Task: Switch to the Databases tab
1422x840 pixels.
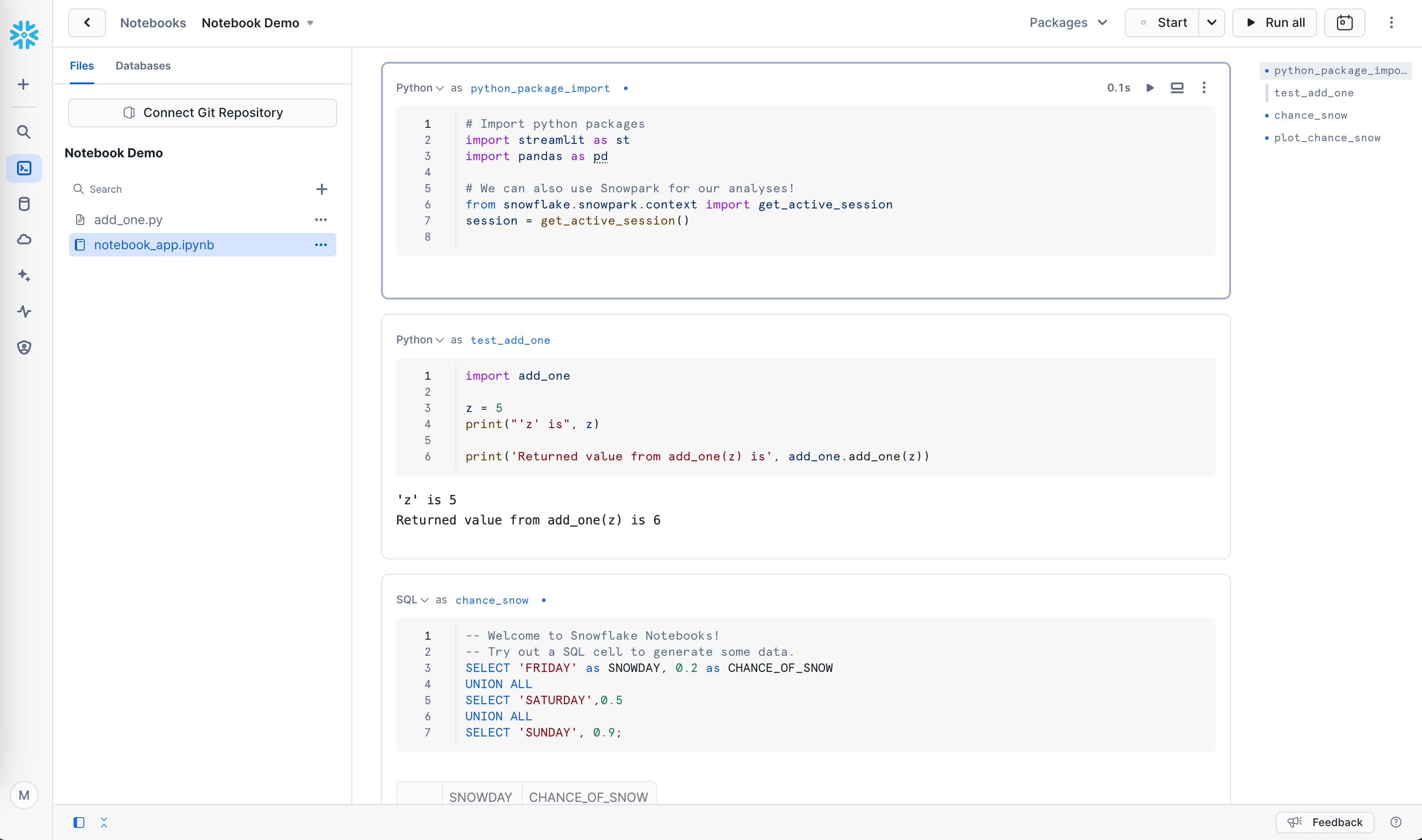Action: pyautogui.click(x=143, y=65)
